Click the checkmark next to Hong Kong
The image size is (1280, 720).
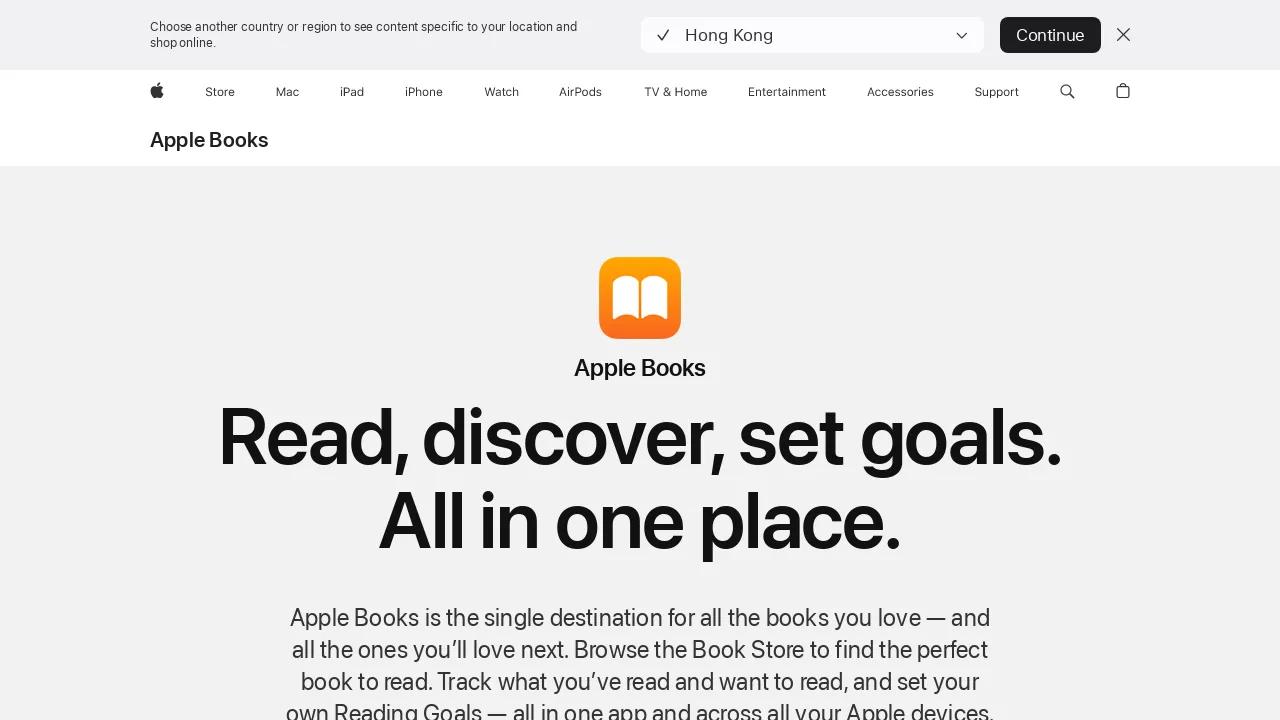pos(663,35)
